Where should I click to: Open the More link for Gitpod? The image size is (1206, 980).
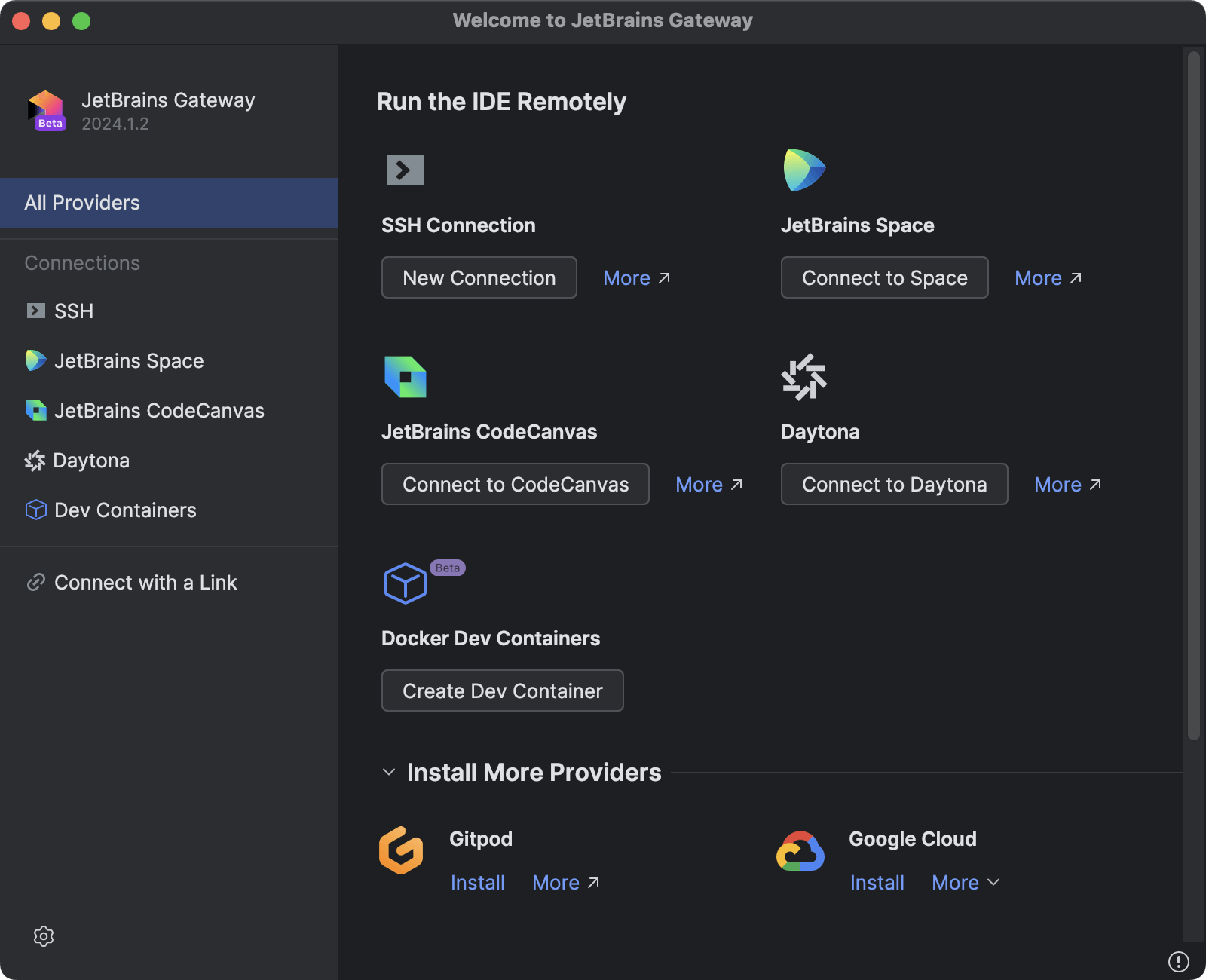click(x=566, y=883)
